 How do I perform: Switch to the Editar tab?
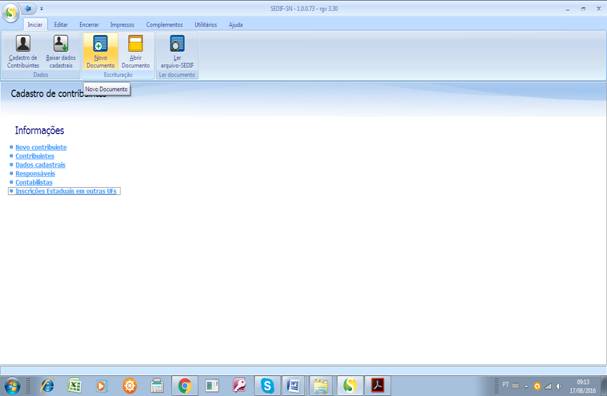[x=60, y=24]
